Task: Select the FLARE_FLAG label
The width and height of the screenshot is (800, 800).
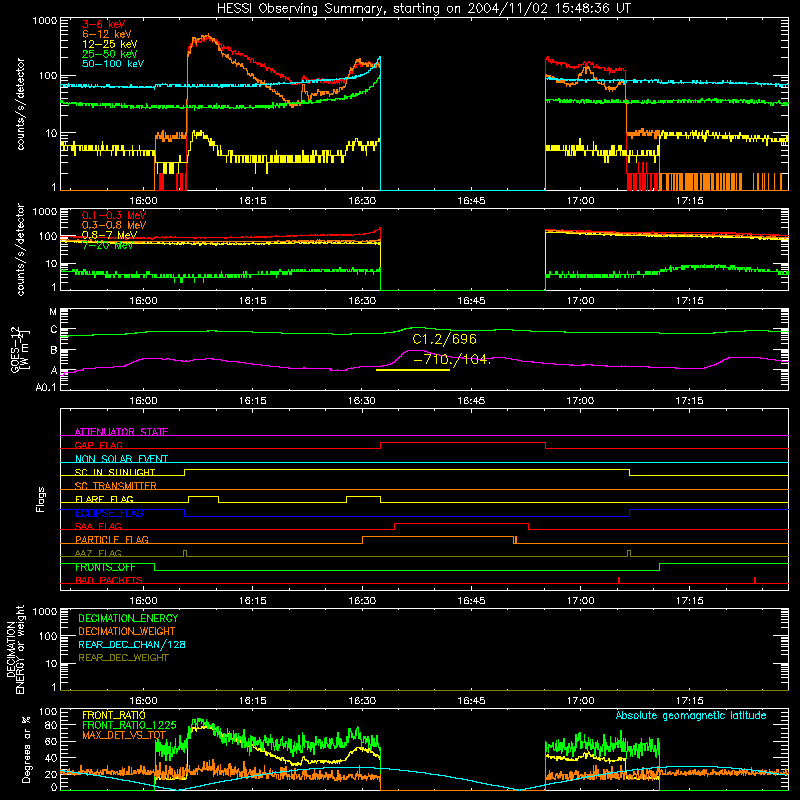Action: (x=104, y=499)
